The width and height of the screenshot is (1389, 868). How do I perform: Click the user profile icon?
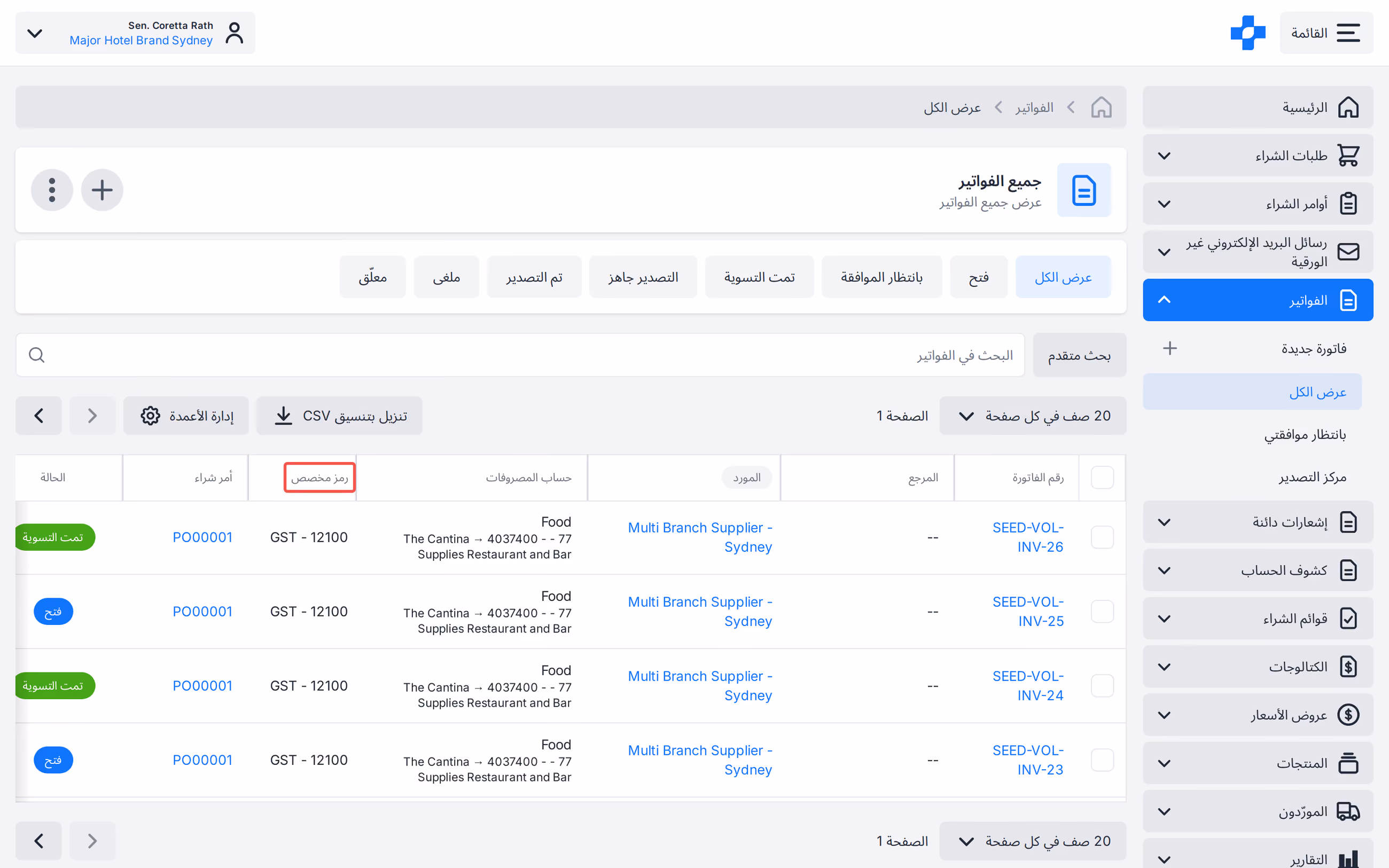pyautogui.click(x=234, y=33)
